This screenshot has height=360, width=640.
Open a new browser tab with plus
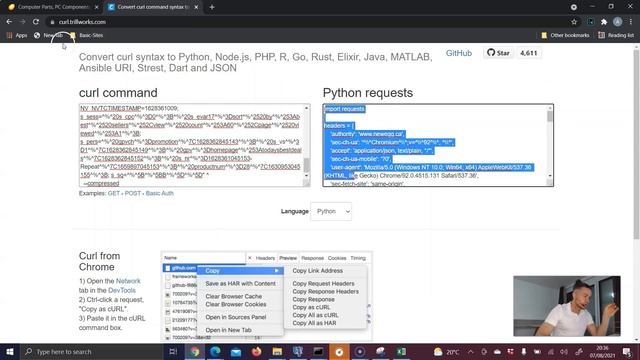point(212,7)
